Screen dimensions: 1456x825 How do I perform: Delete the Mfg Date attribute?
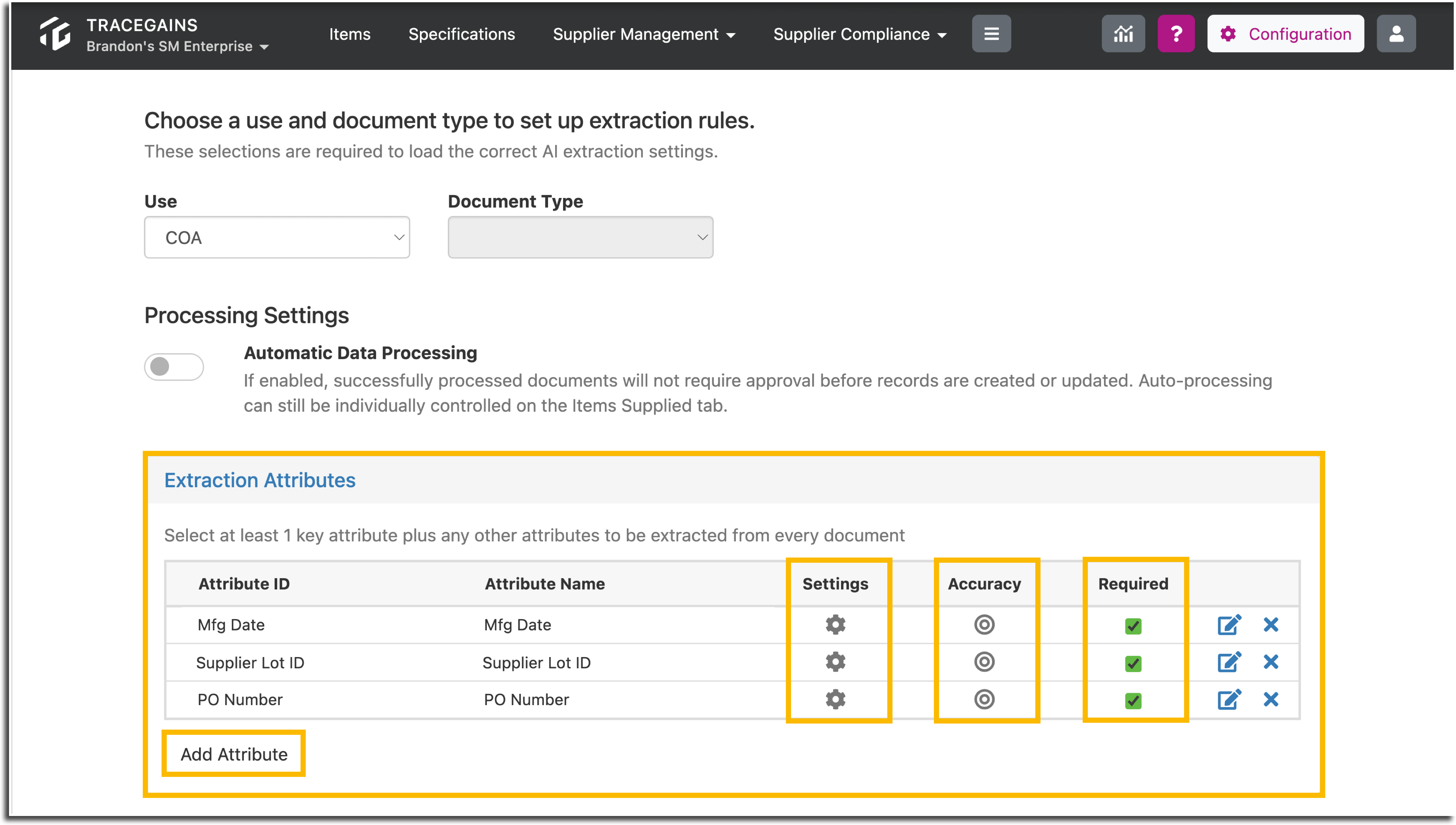(x=1271, y=624)
